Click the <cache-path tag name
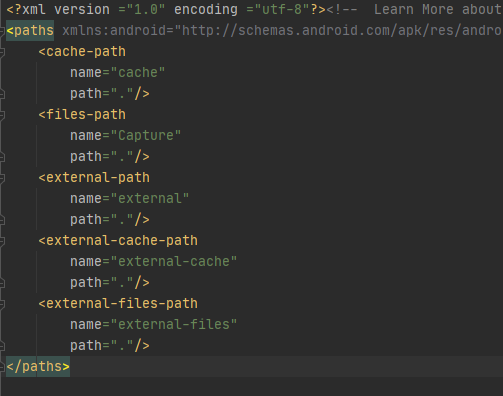Screen dimensions: 503x396 click(82, 52)
